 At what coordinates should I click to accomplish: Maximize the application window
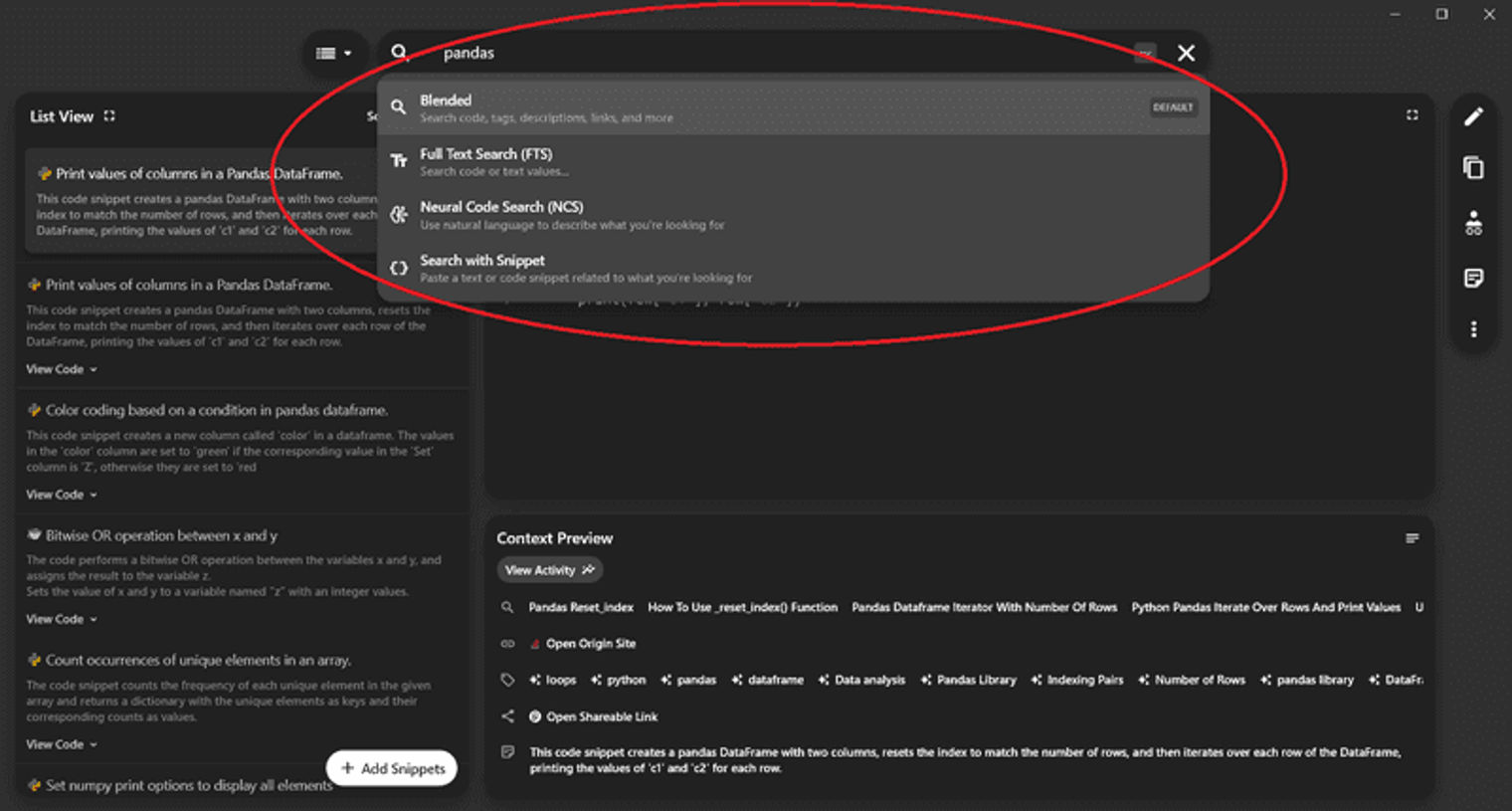click(1441, 14)
